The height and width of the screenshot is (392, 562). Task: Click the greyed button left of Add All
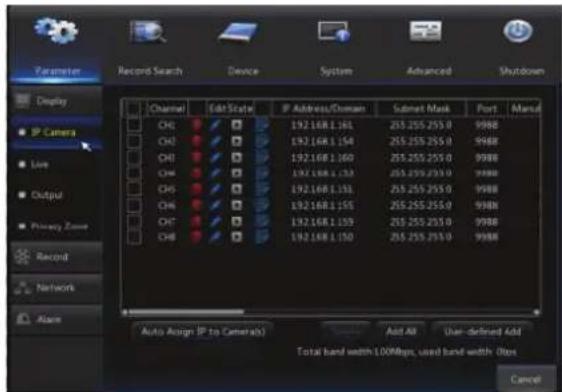coord(346,331)
